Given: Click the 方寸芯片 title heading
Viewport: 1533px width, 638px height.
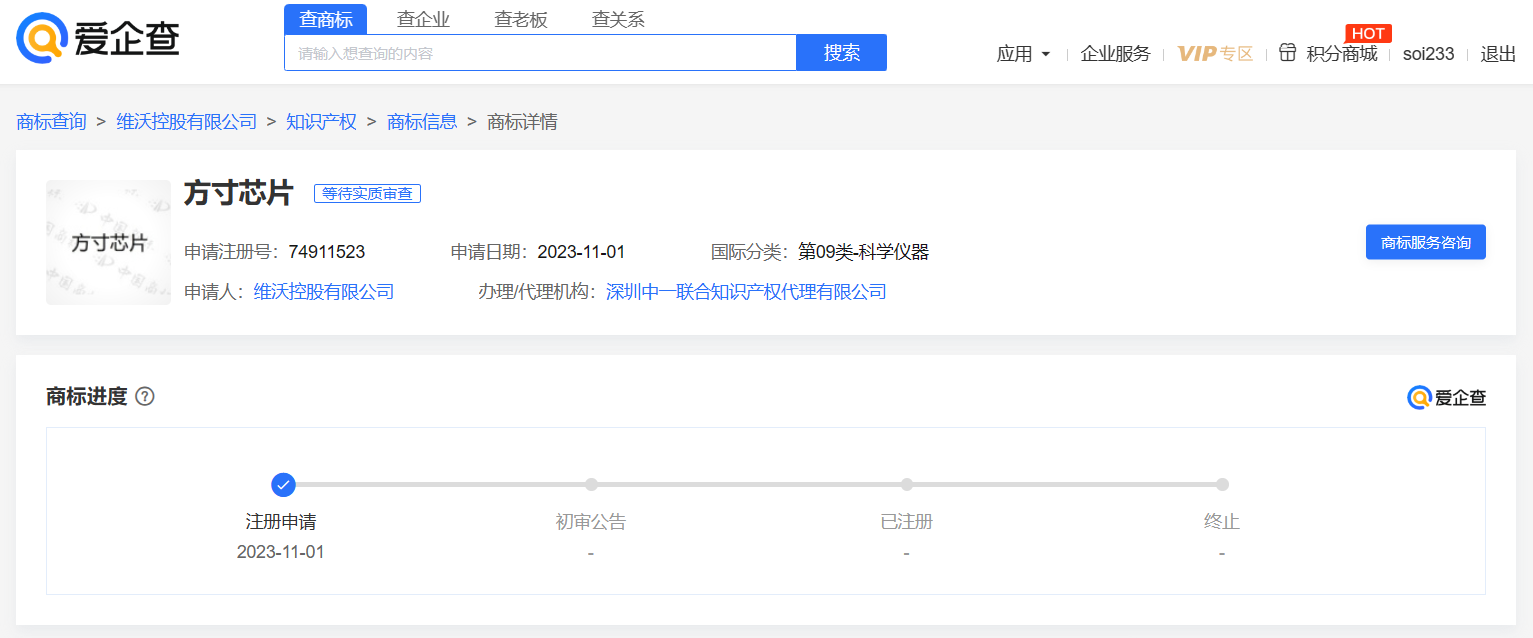Looking at the screenshot, I should coord(238,193).
